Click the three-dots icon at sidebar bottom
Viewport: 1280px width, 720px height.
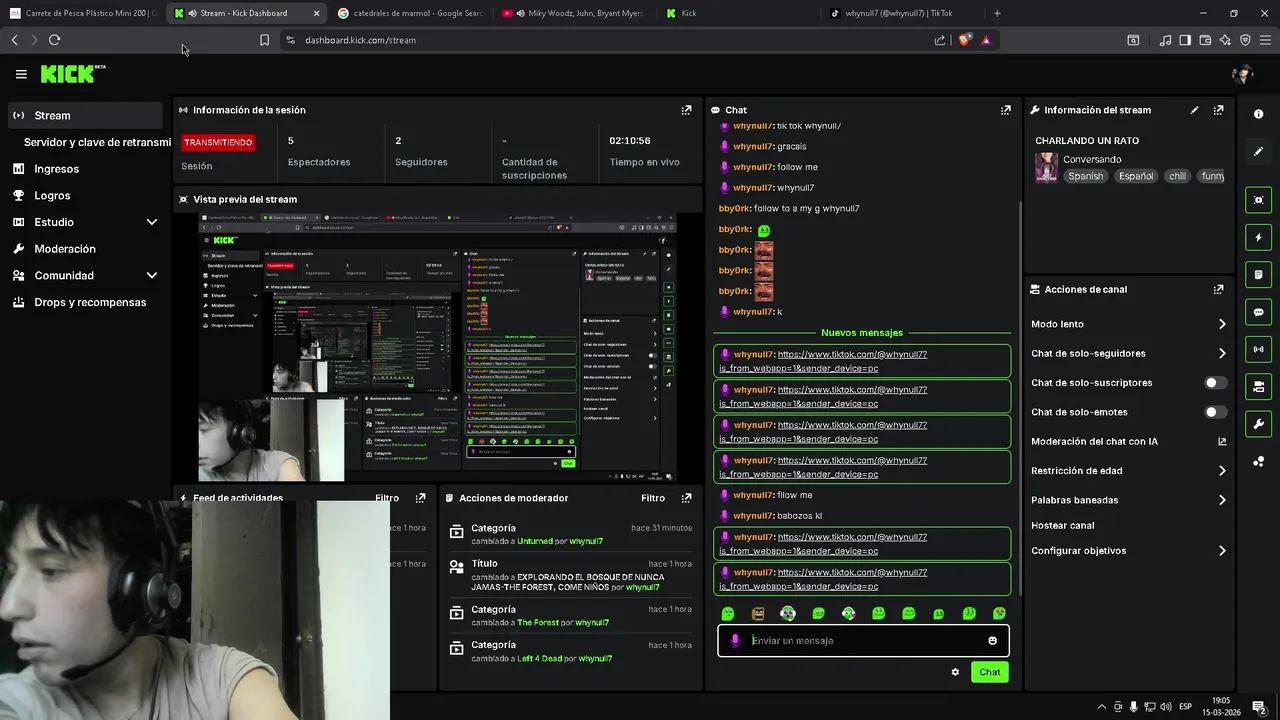coord(1258,461)
